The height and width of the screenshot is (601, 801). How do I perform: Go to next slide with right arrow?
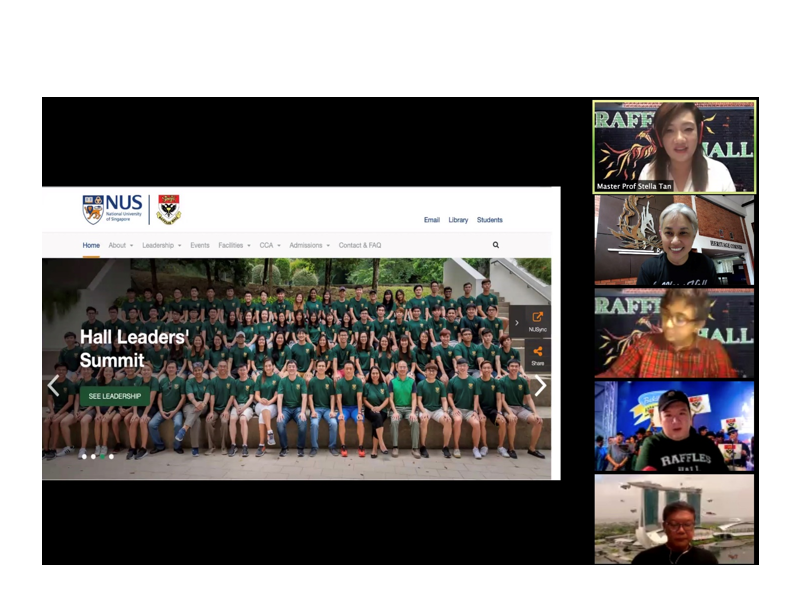point(540,386)
